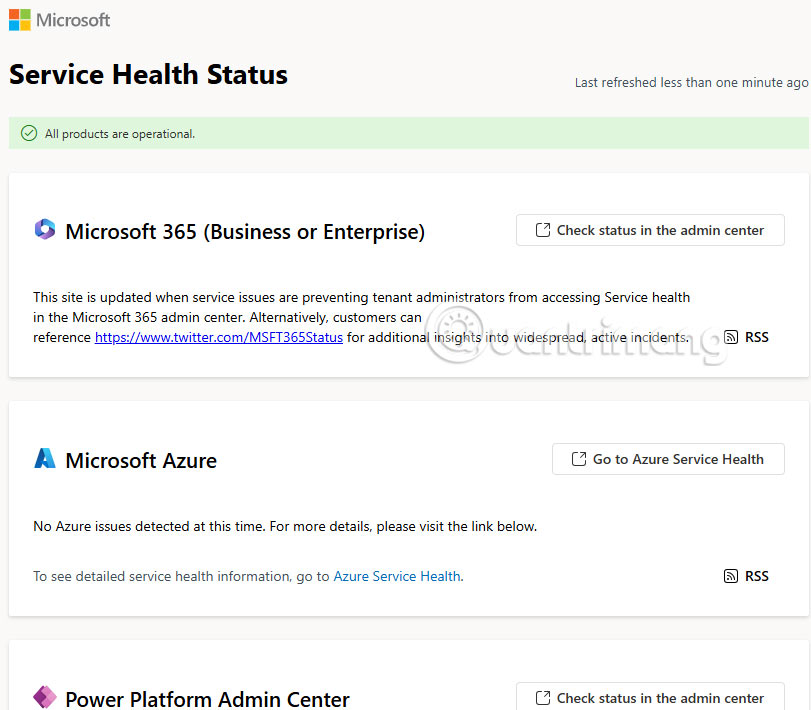Click the 'This site is updated when service issues' paragraph
The width and height of the screenshot is (811, 710).
point(362,317)
